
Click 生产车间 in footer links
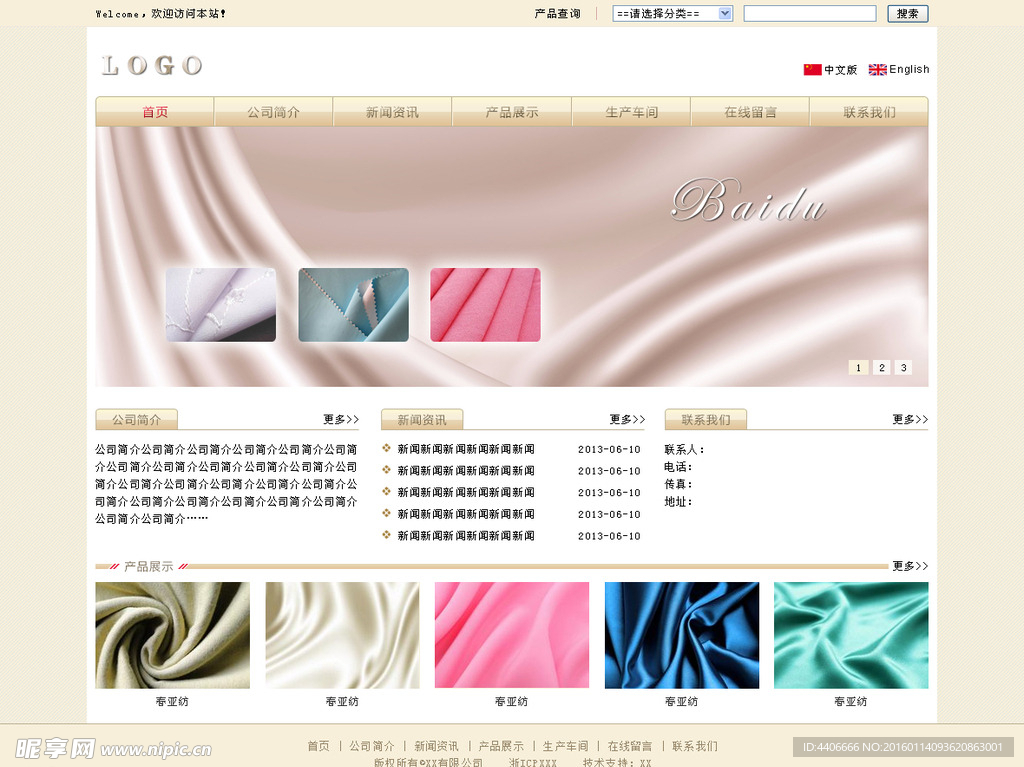[566, 746]
